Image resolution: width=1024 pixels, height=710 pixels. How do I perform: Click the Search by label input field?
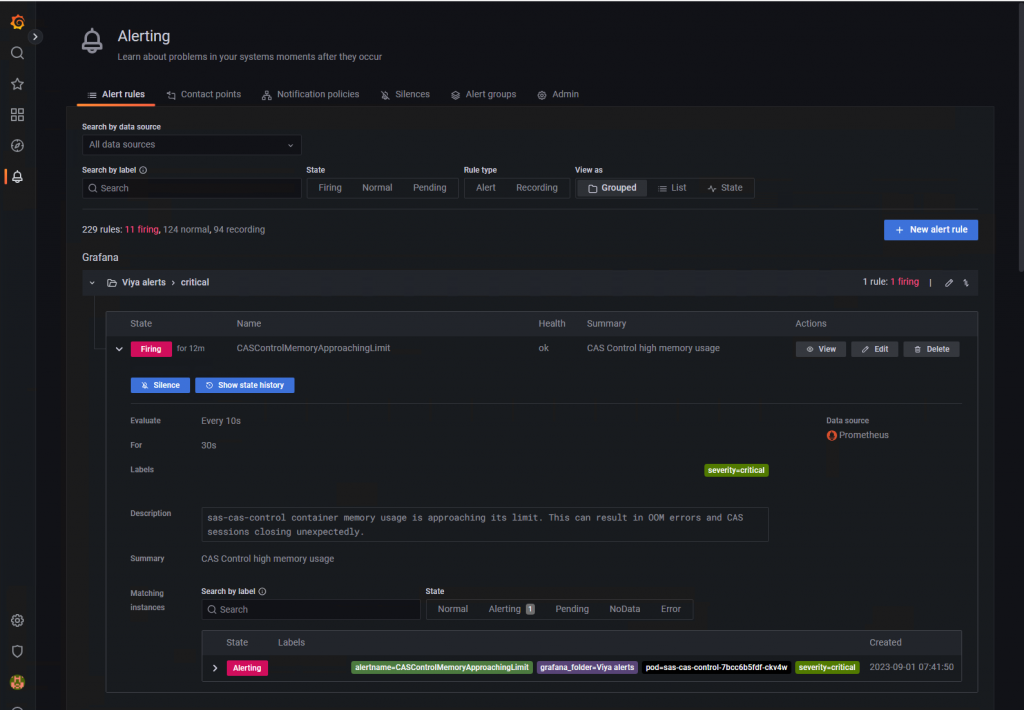[x=190, y=188]
